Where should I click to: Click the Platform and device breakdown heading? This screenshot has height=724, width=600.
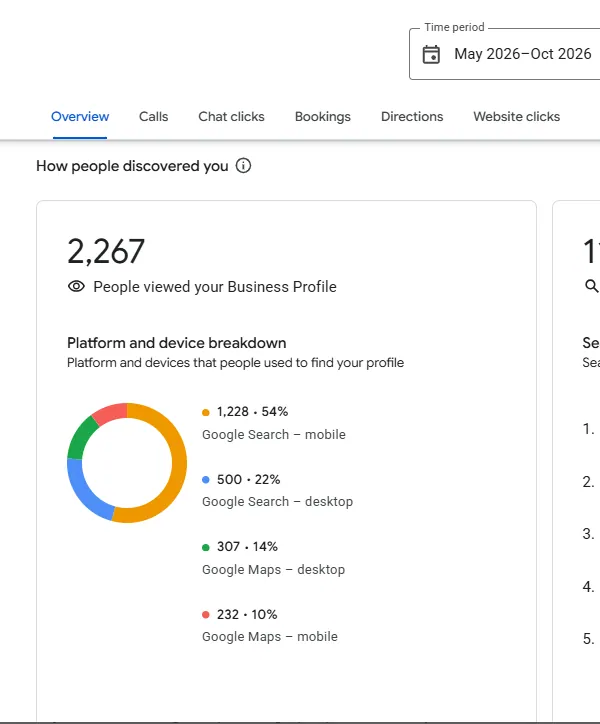pos(176,343)
